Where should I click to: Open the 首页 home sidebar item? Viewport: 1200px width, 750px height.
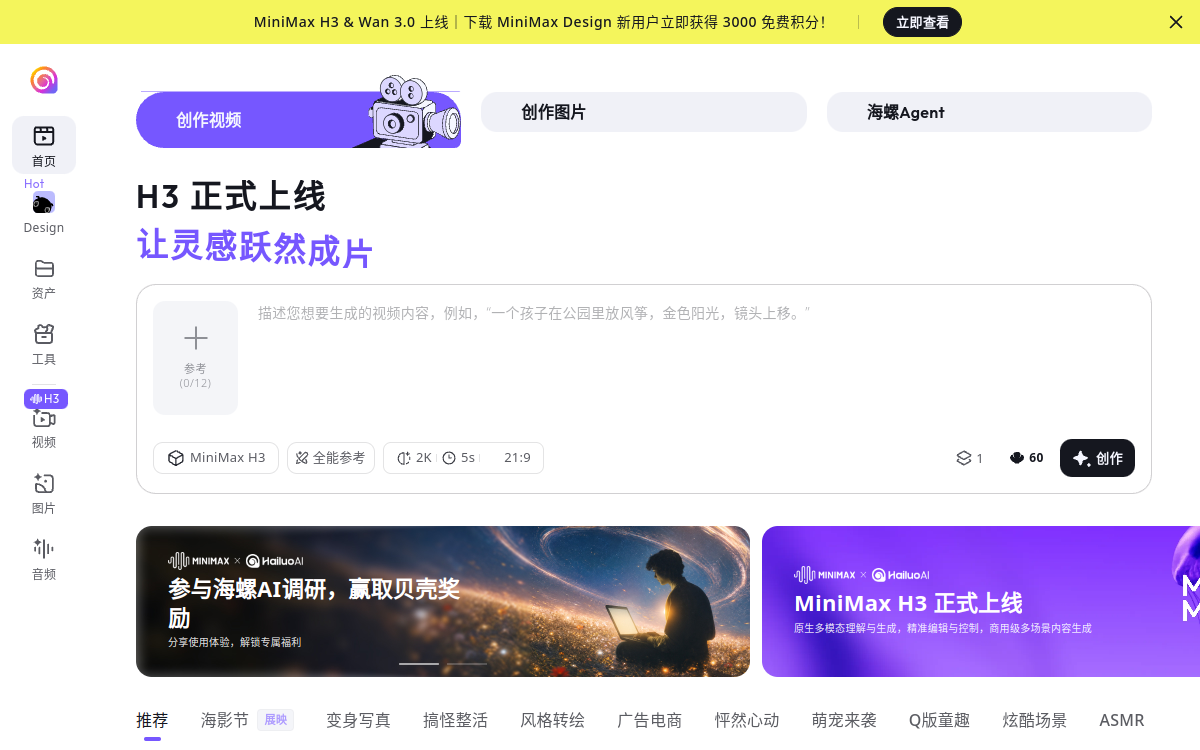(x=44, y=145)
